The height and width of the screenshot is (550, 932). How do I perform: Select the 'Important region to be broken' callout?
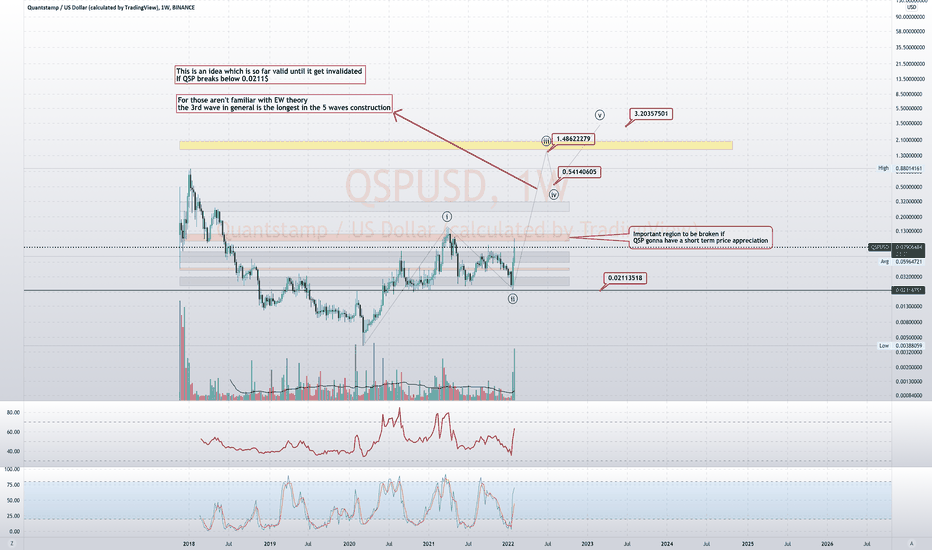[701, 237]
